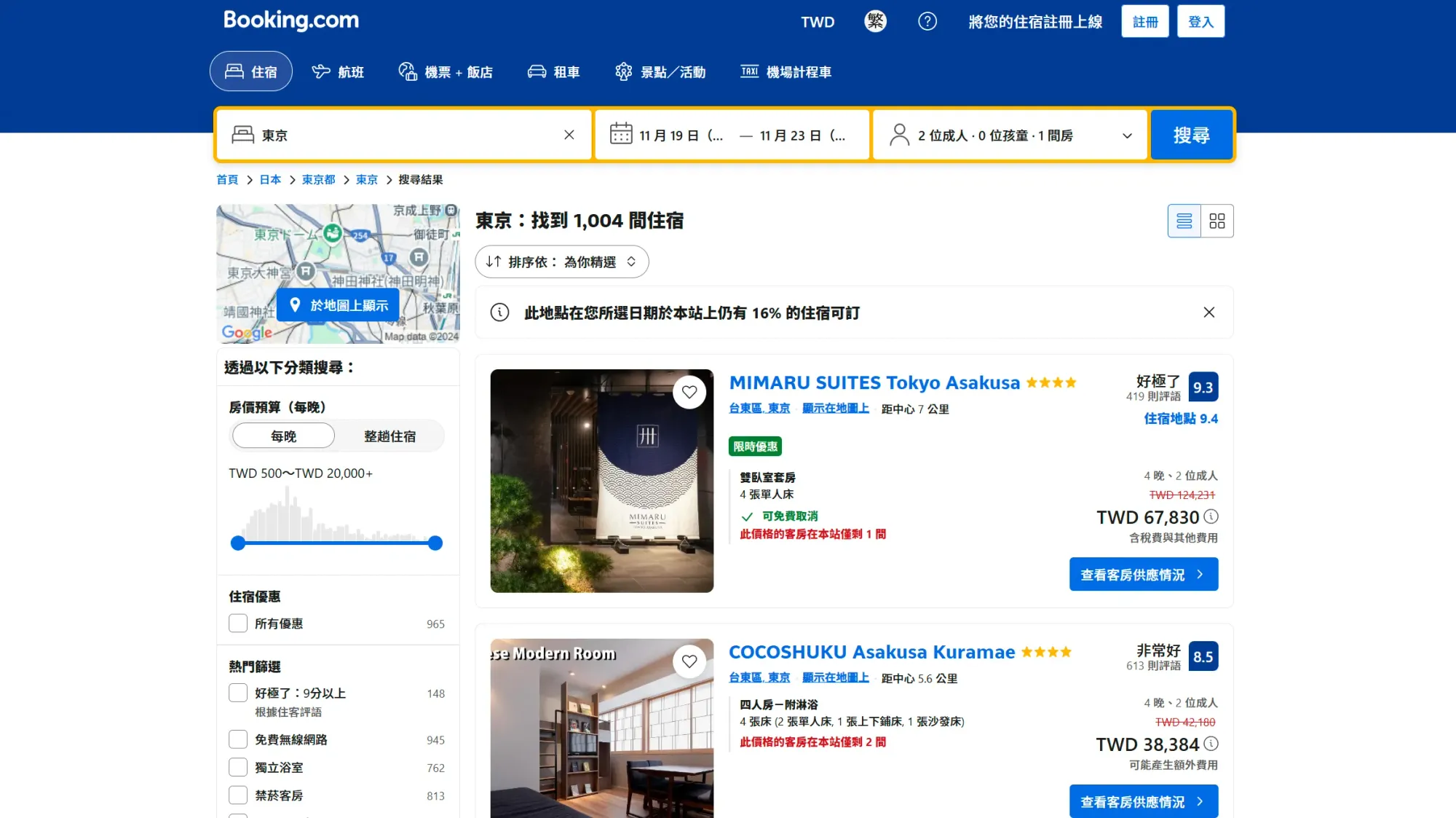The image size is (1456, 818).
Task: Click the 住宿地點 9.4 link
Action: click(1180, 419)
